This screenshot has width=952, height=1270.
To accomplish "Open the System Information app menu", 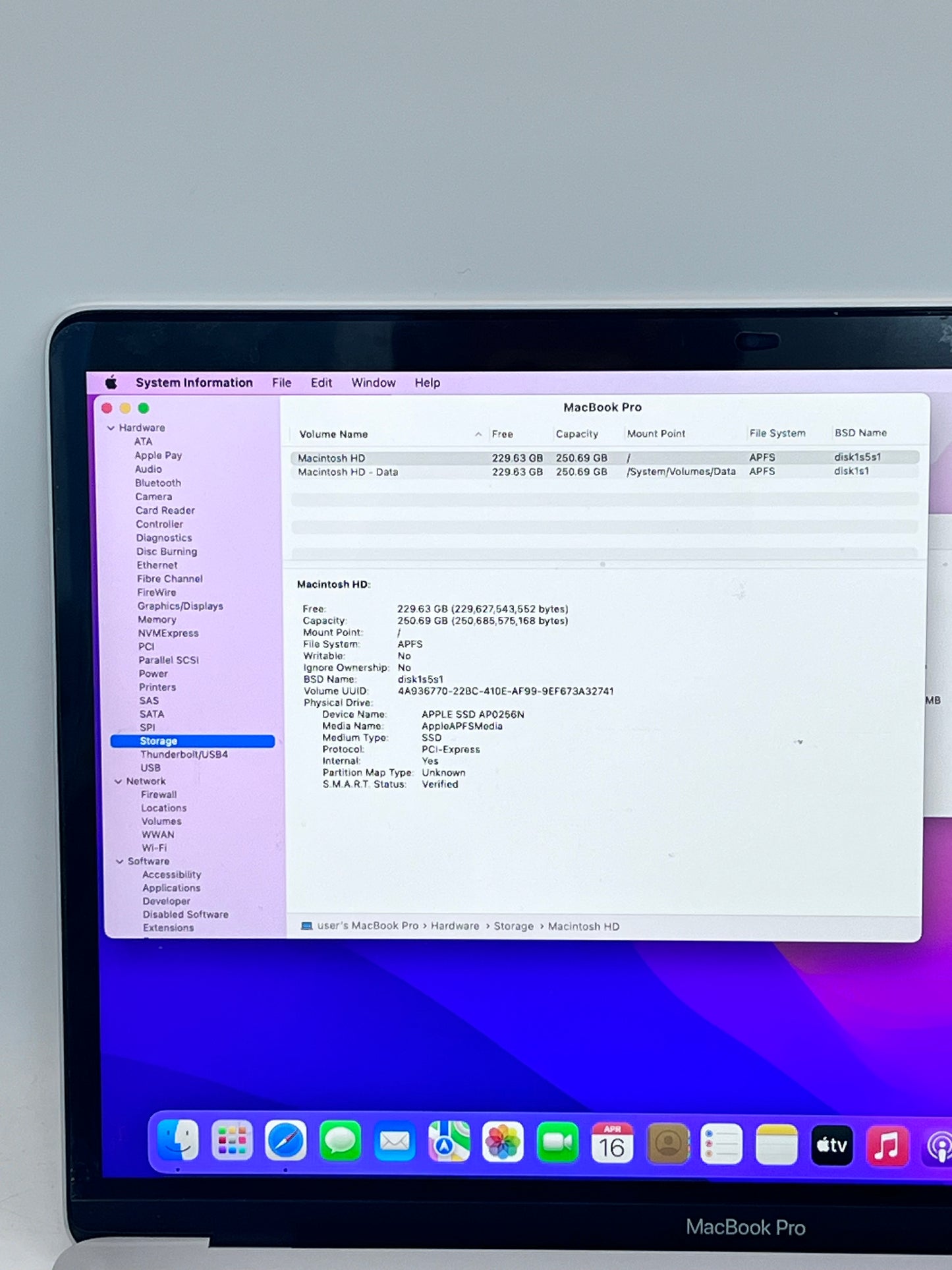I will point(194,382).
